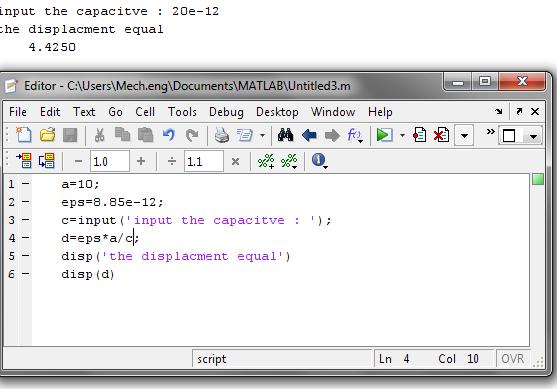
Task: Toggle breakpoint dash on line 3
Action: click(x=26, y=220)
